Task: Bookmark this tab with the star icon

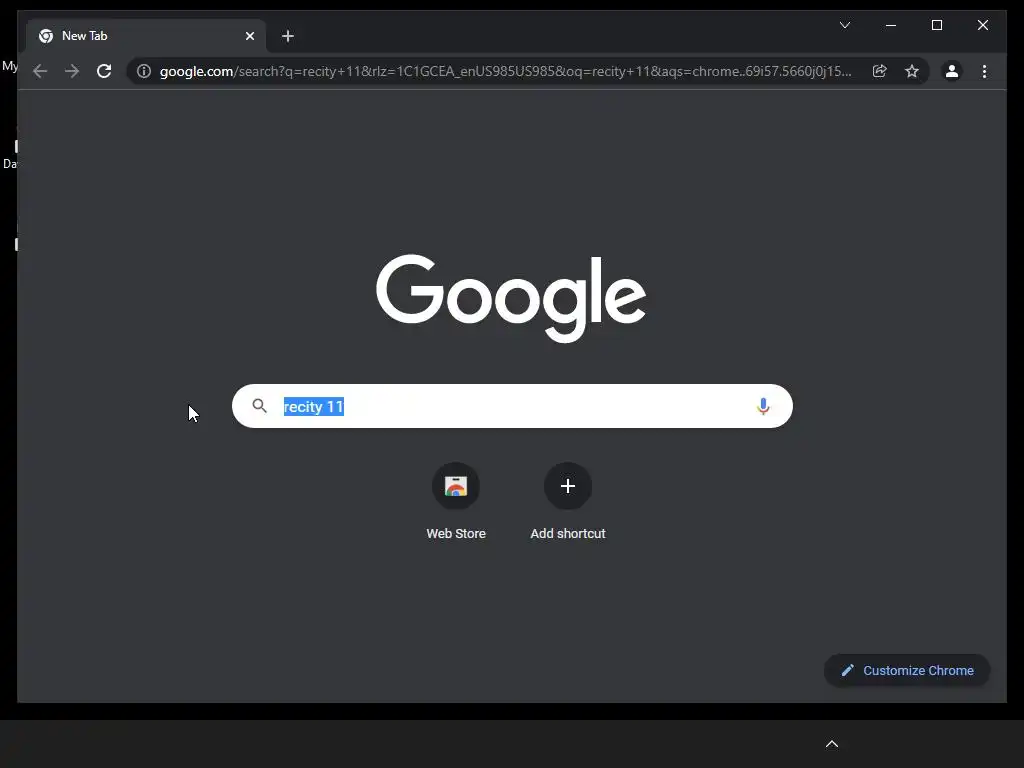Action: (x=912, y=71)
